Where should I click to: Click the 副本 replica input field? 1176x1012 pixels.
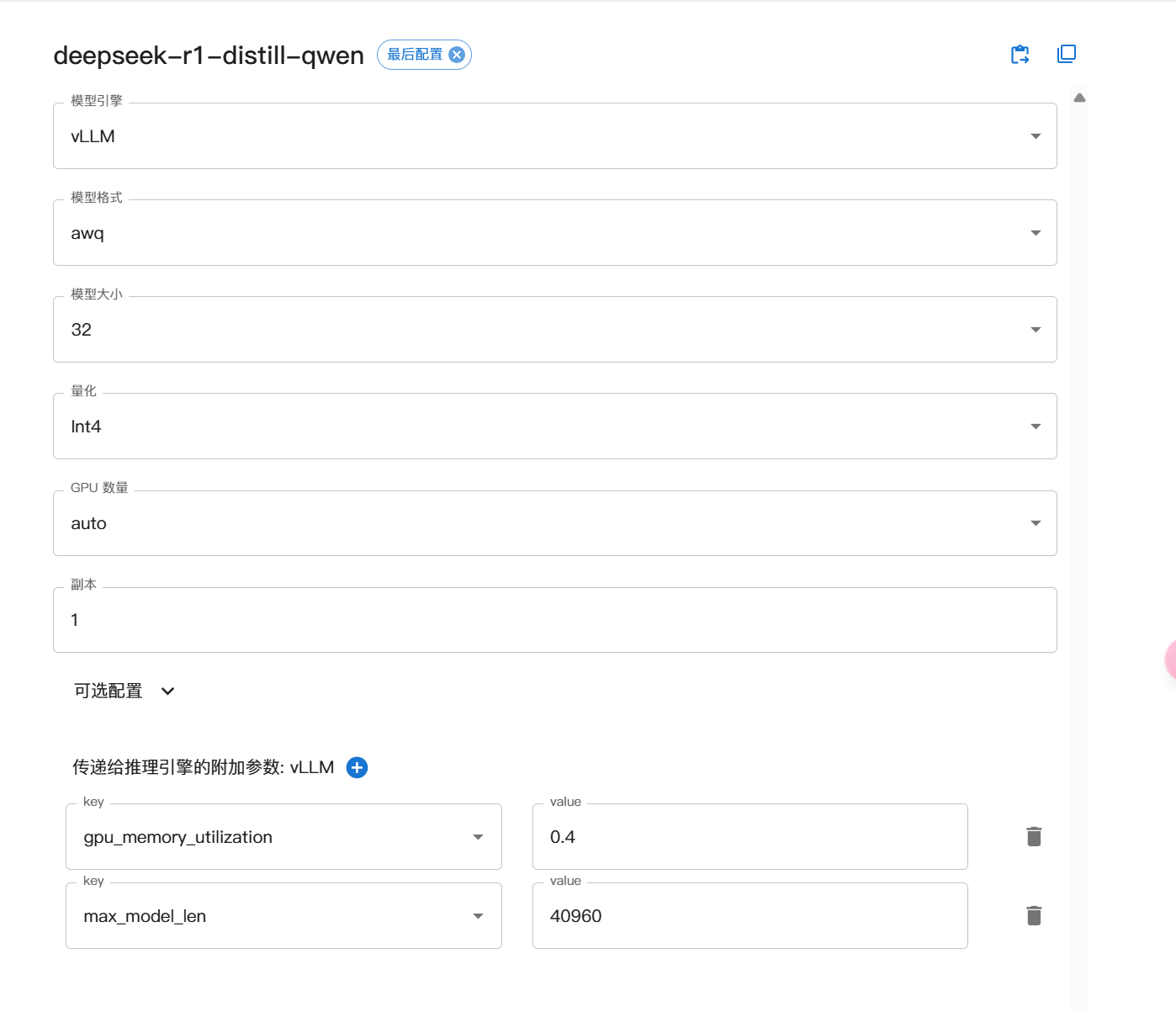click(554, 620)
